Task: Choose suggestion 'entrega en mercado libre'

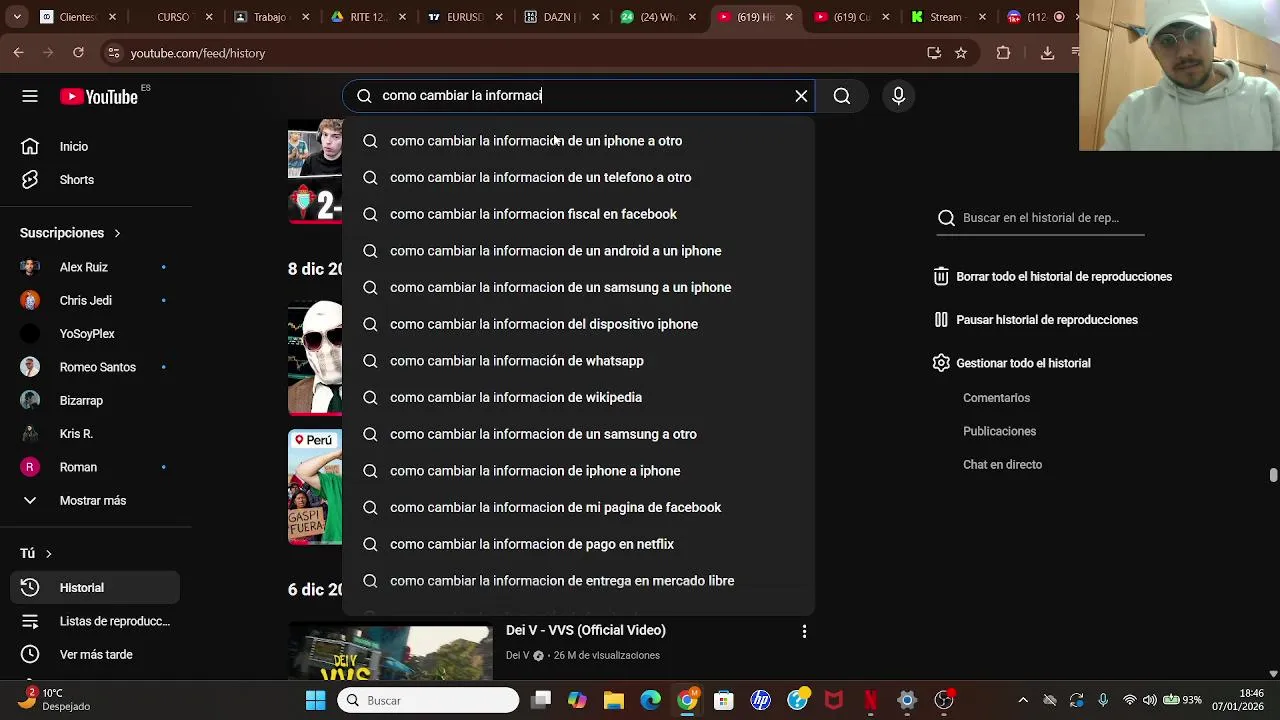Action: click(x=579, y=581)
